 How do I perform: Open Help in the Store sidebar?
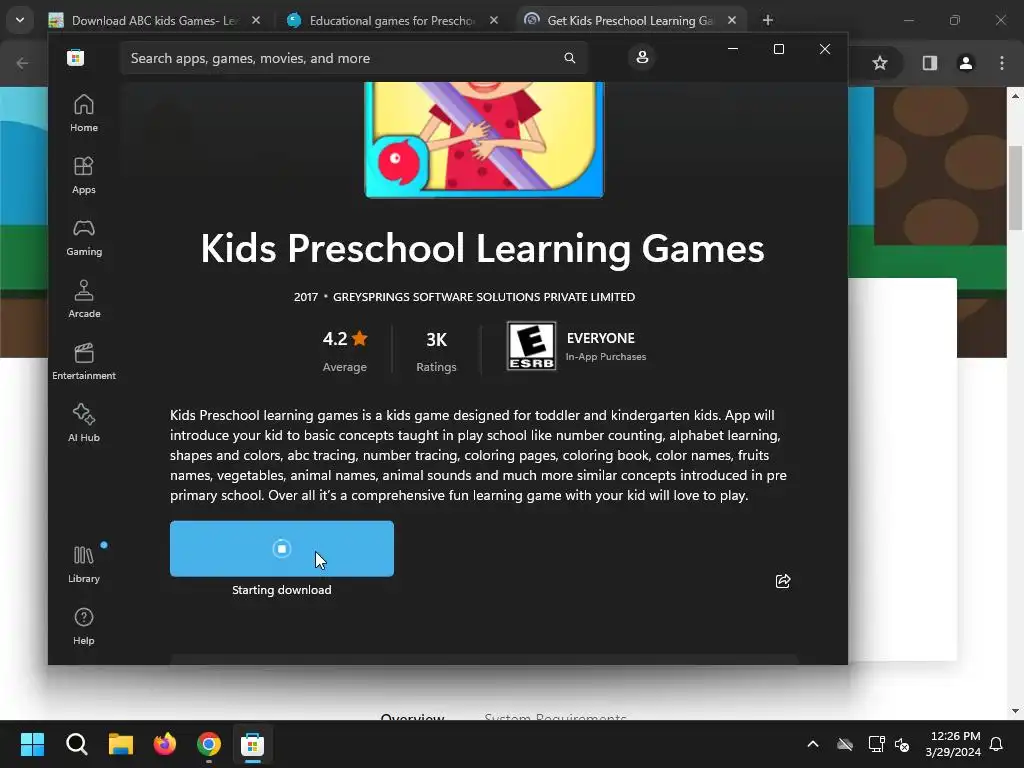(x=84, y=626)
